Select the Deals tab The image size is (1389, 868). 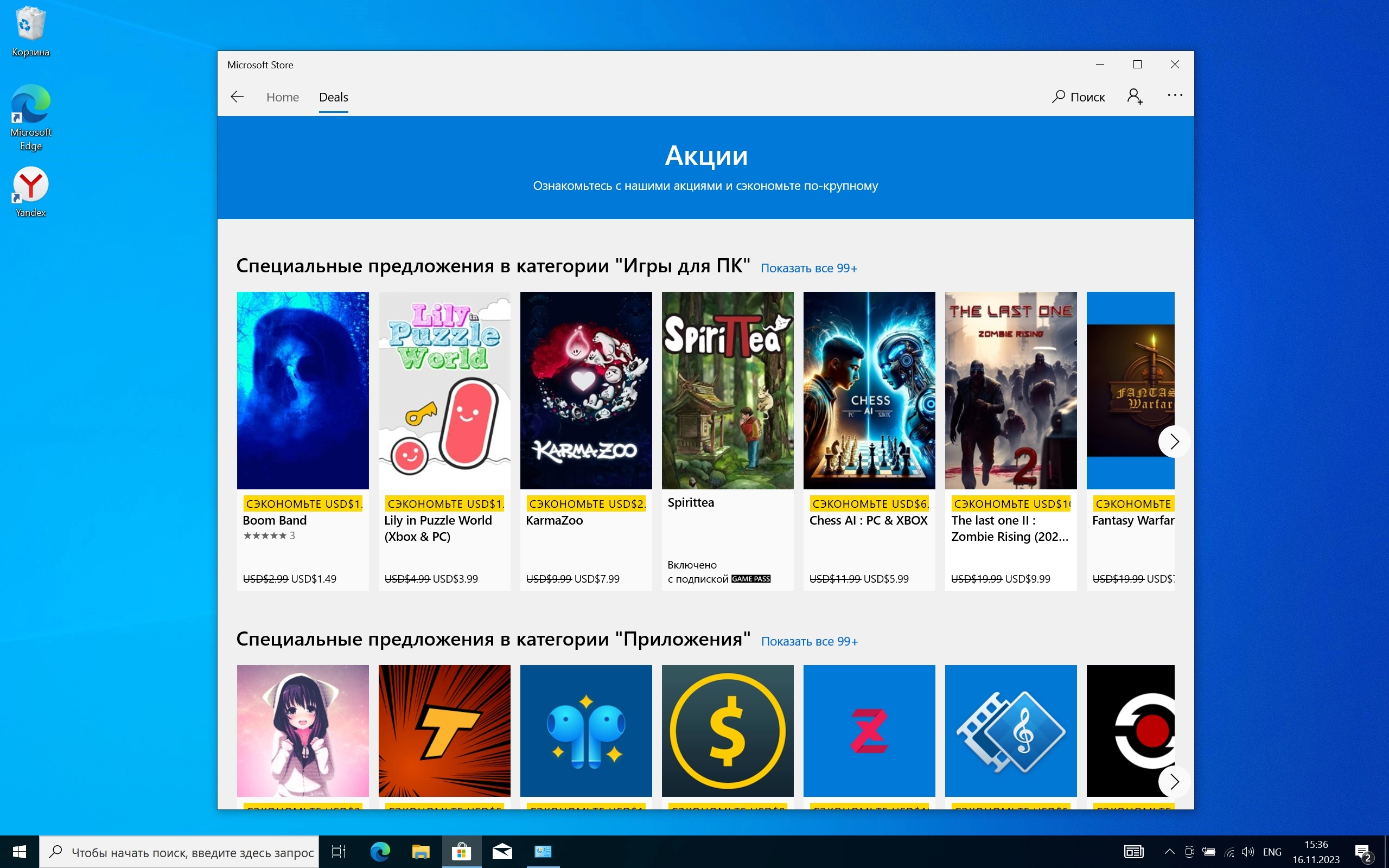click(334, 97)
